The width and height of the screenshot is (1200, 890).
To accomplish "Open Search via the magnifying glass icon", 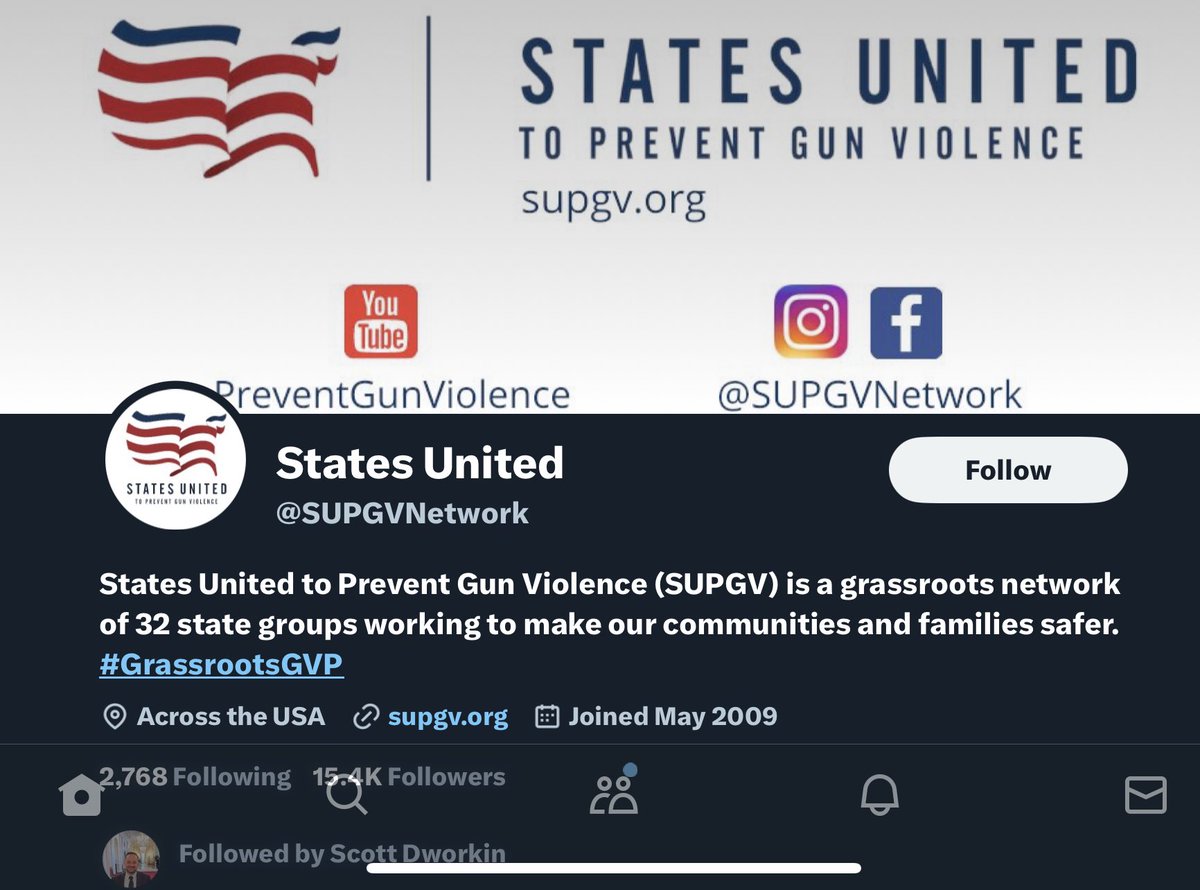I will click(348, 796).
